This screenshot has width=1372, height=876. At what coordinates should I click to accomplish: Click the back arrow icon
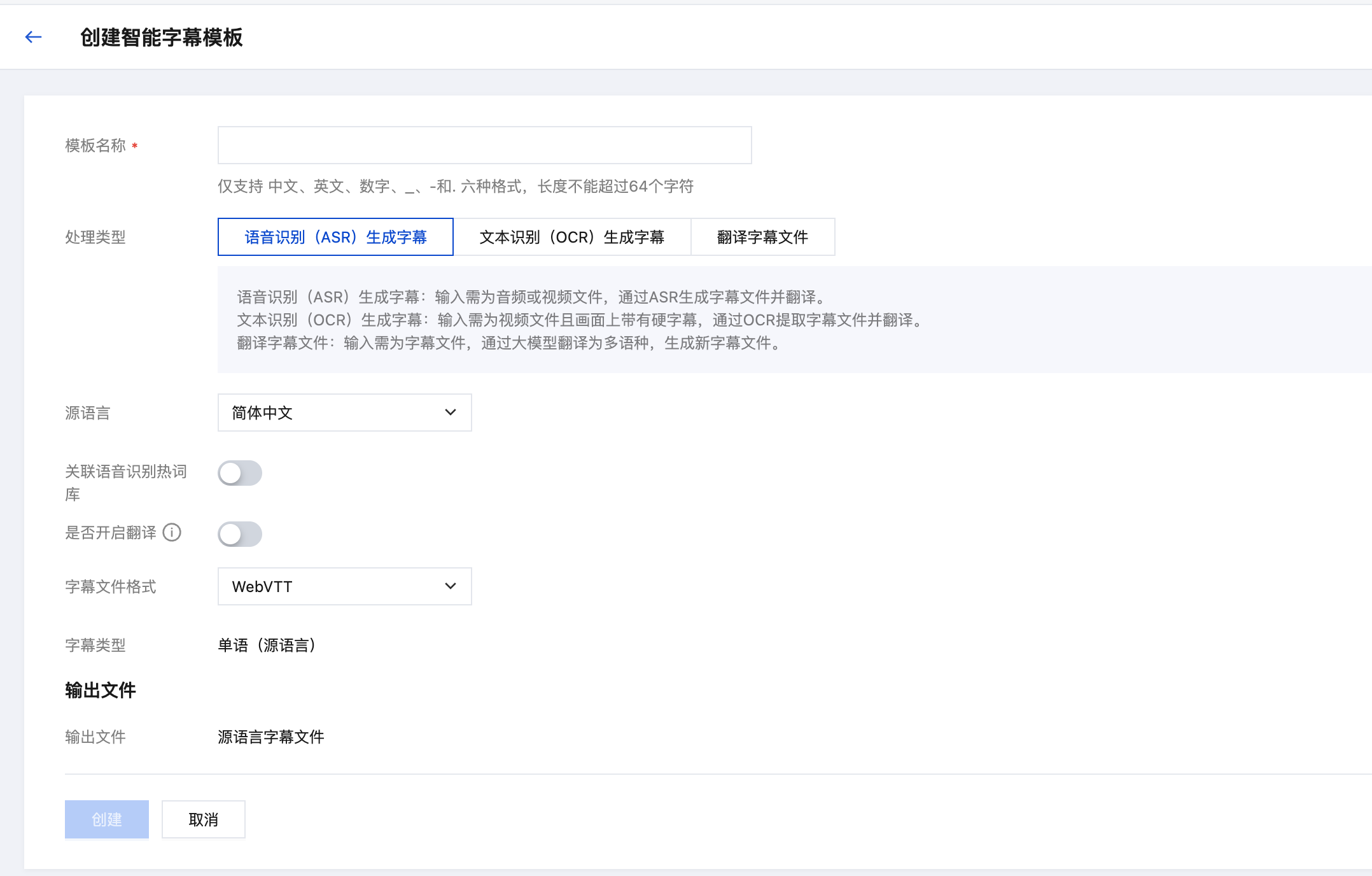(x=33, y=38)
